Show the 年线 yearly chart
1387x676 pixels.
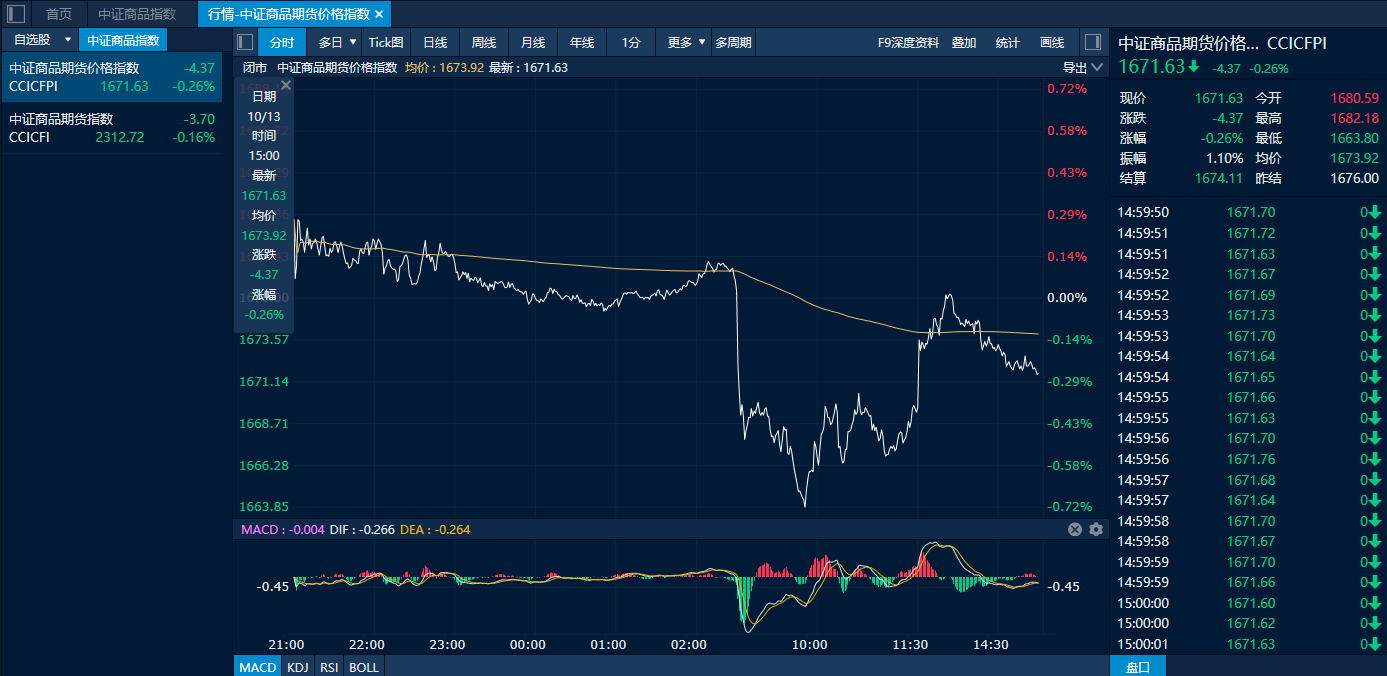[x=582, y=42]
